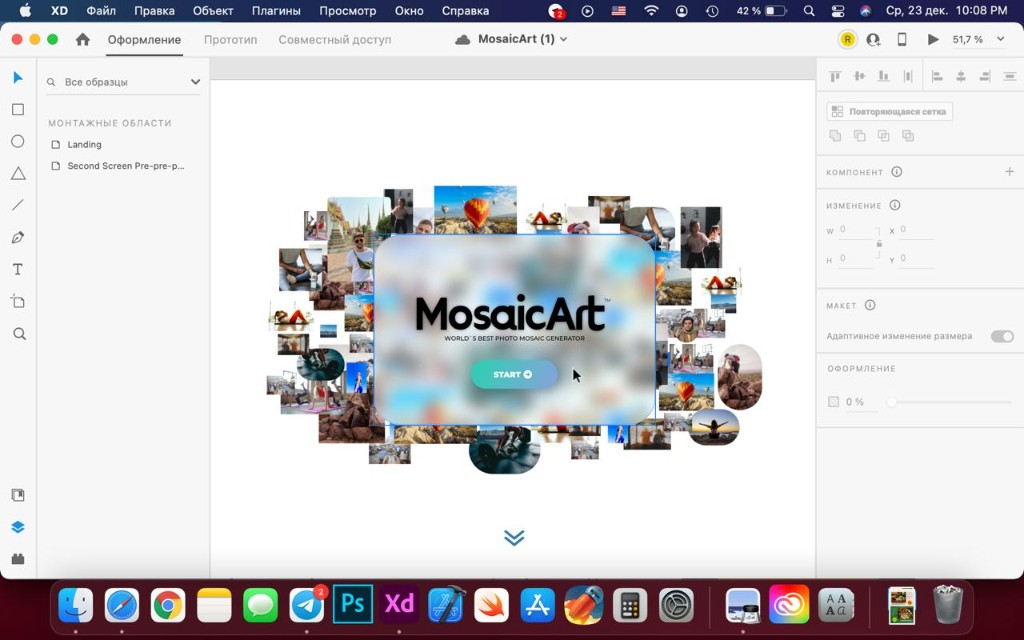Adjust the opacity slider handle

tap(891, 402)
